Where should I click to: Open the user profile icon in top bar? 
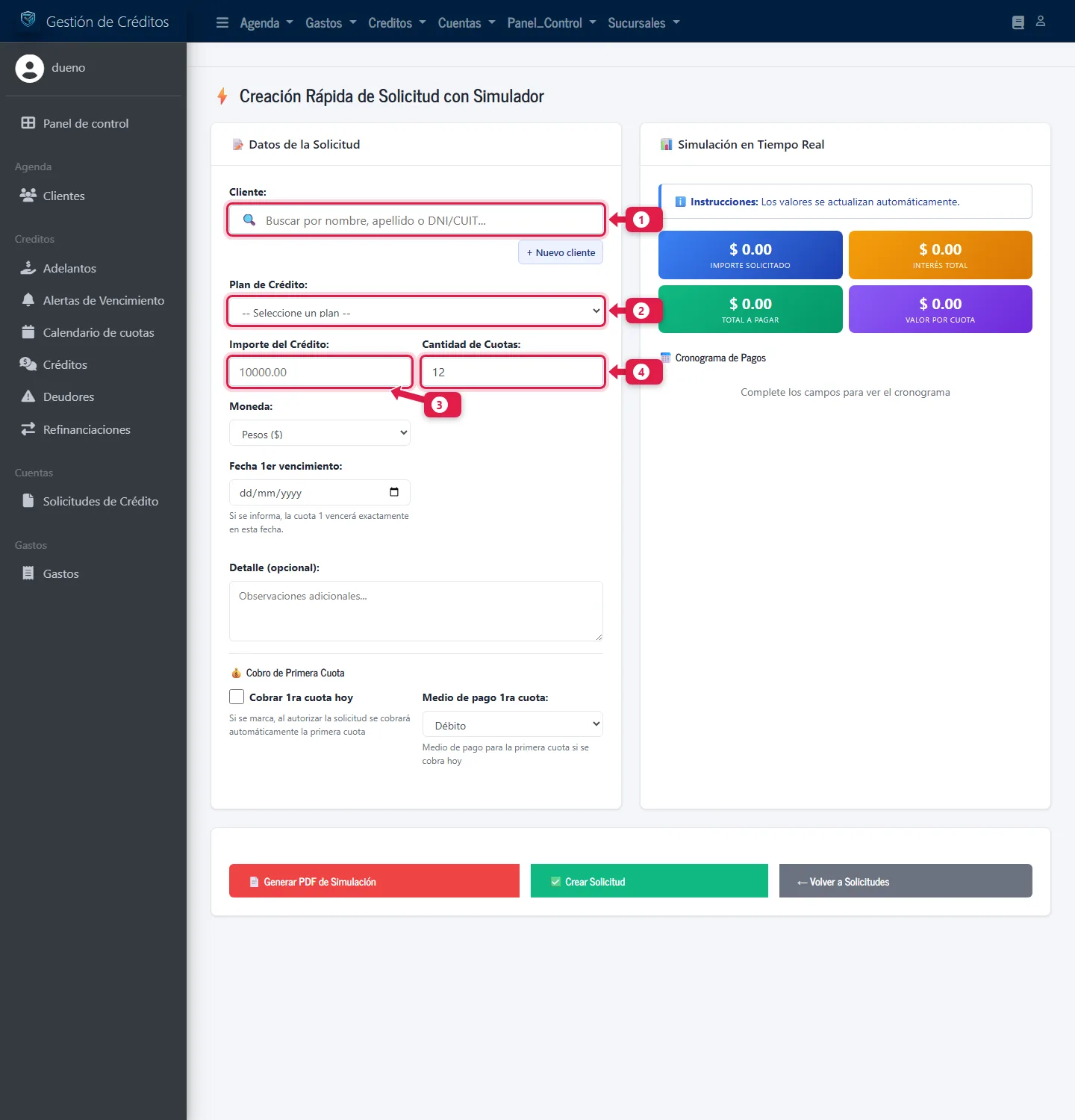(1041, 22)
